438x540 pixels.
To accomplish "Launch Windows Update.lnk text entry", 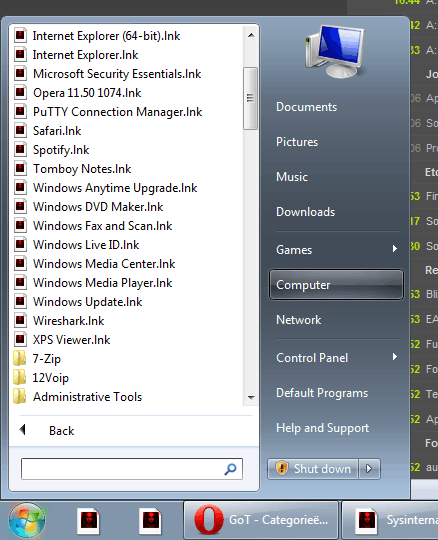I will [x=88, y=302].
